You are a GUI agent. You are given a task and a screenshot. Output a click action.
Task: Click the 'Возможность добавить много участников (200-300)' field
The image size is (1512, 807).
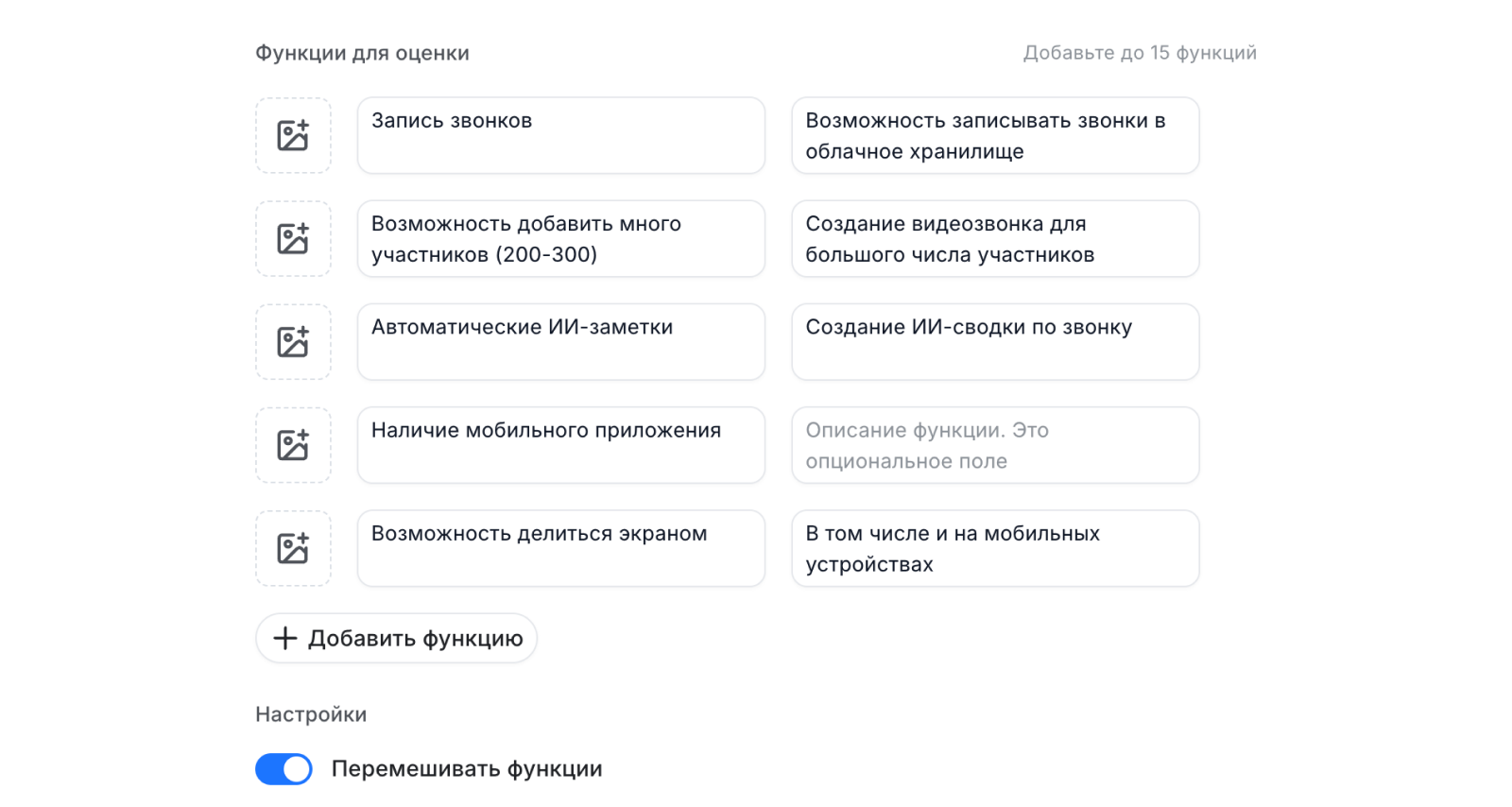coord(560,238)
